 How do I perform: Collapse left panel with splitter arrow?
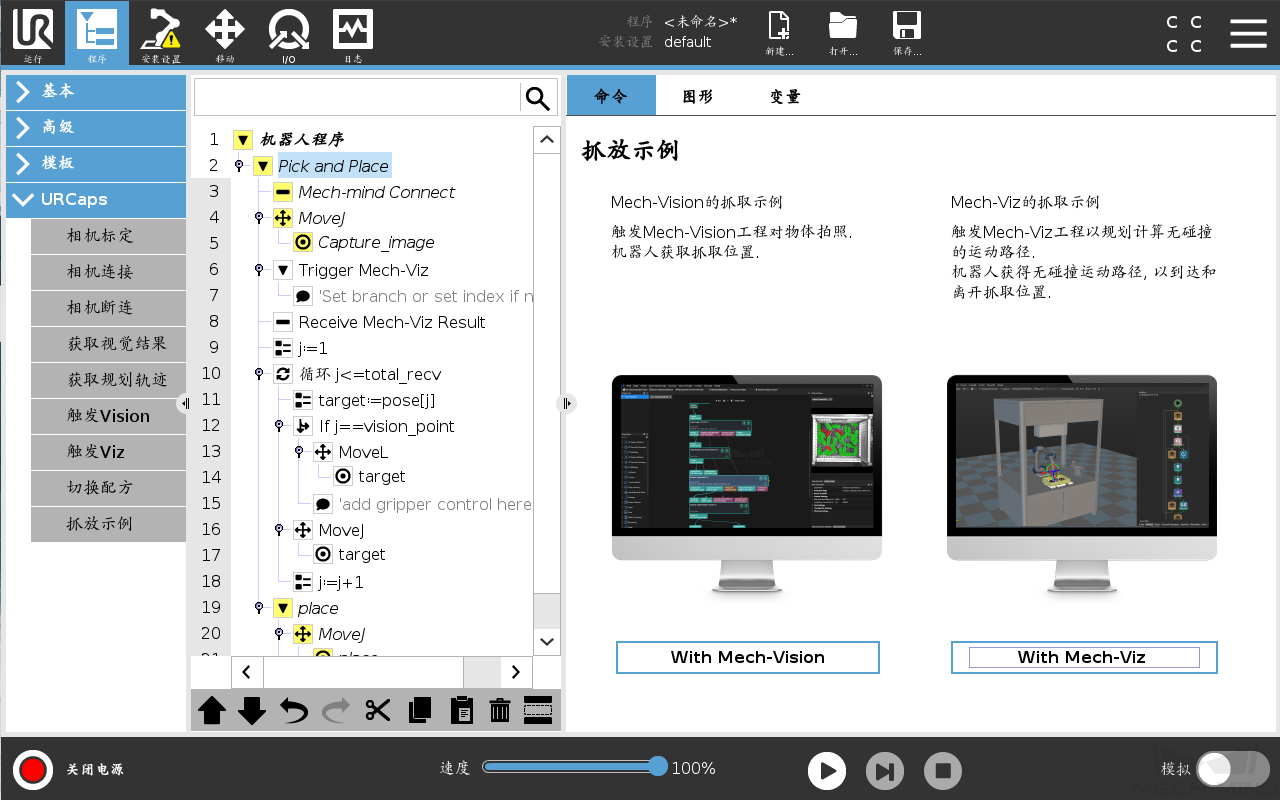(184, 403)
